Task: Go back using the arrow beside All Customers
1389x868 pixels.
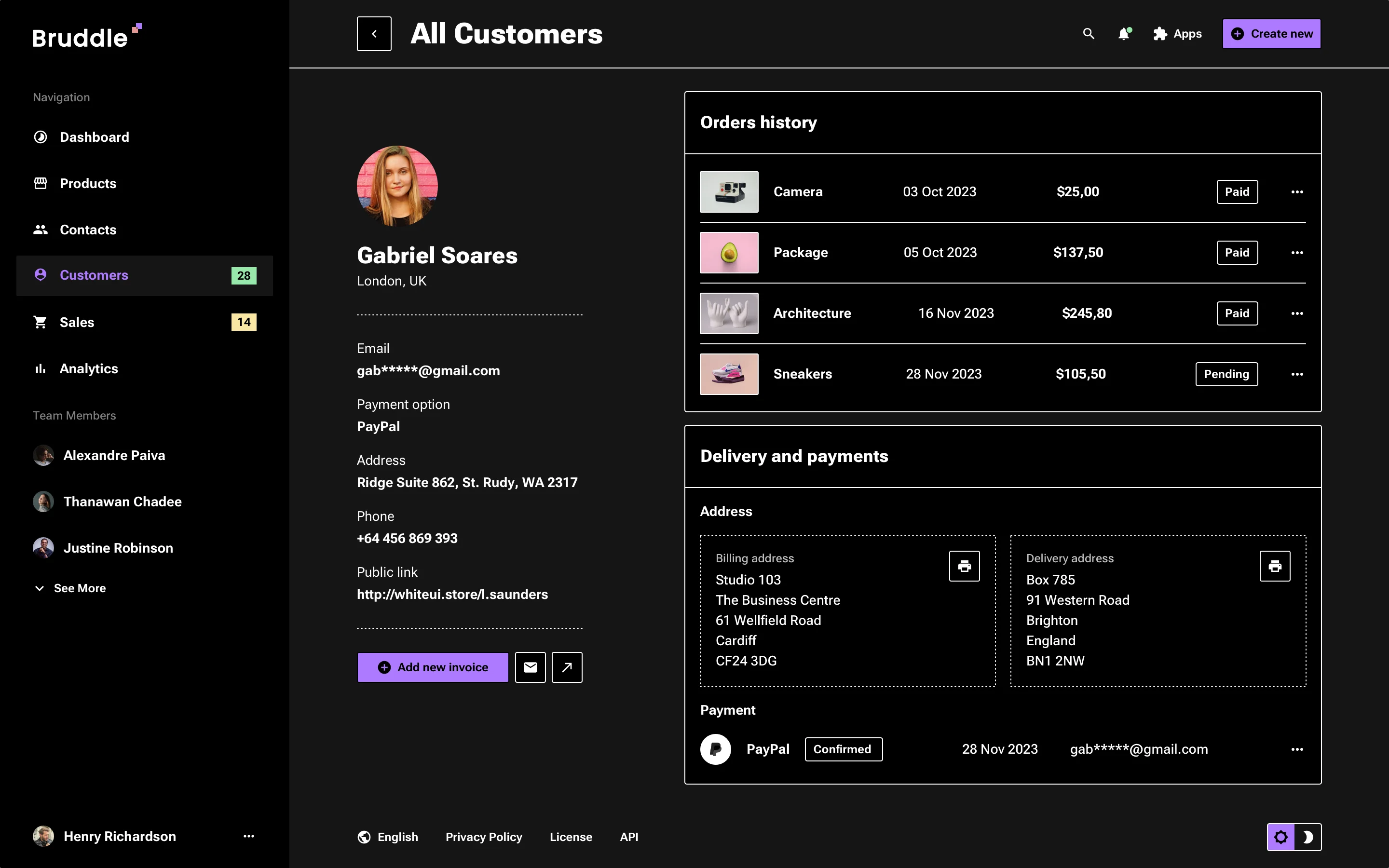Action: [x=374, y=33]
